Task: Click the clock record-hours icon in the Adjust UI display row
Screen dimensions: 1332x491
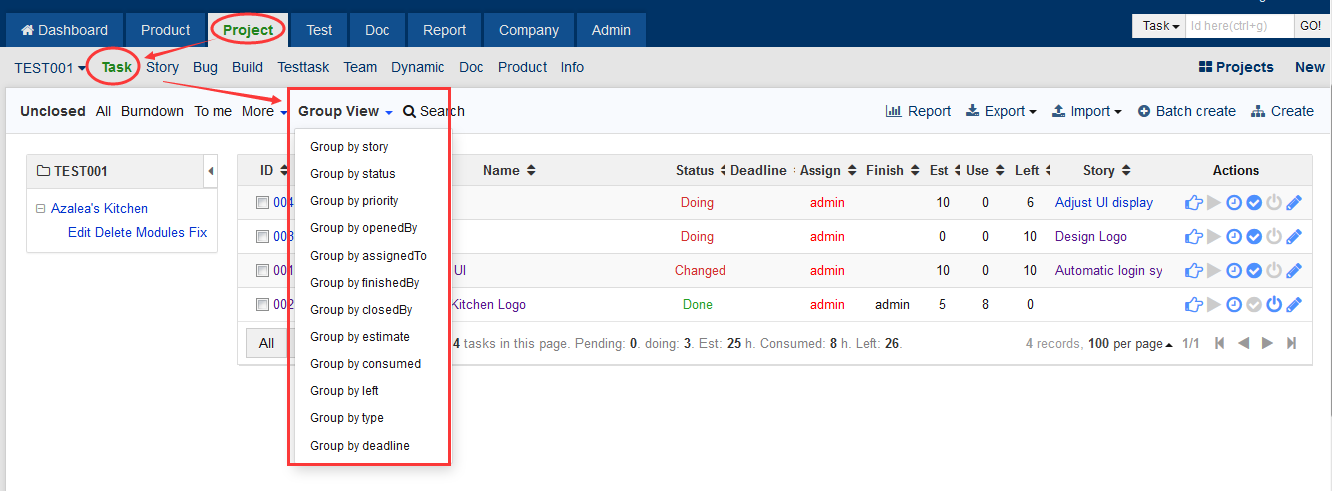Action: click(x=1234, y=203)
